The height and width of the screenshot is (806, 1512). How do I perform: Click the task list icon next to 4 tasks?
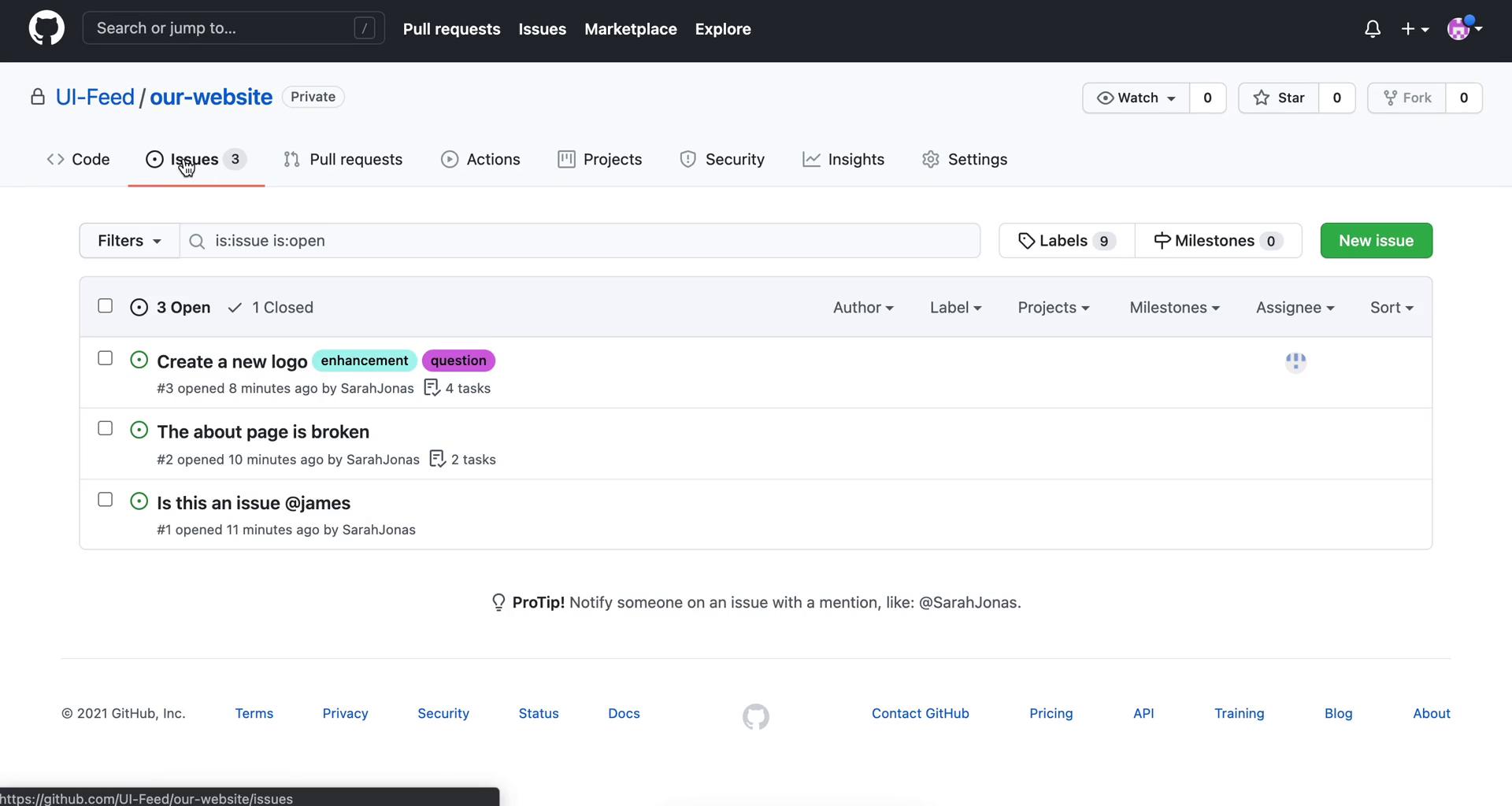pyautogui.click(x=432, y=387)
